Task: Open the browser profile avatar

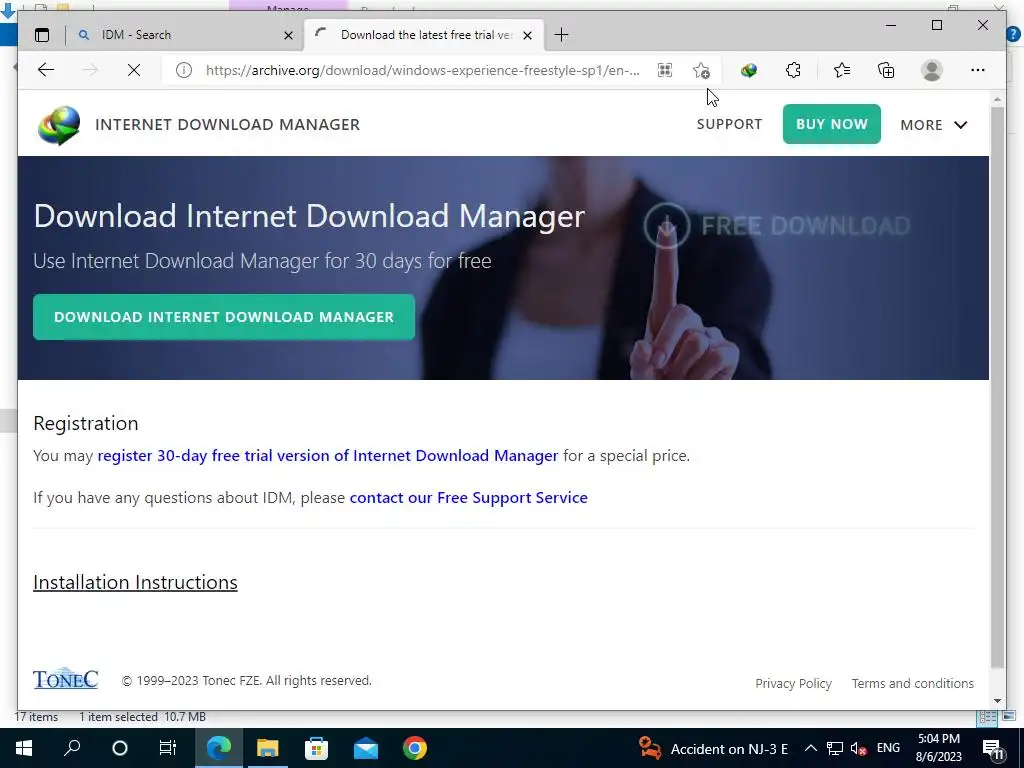Action: 932,70
